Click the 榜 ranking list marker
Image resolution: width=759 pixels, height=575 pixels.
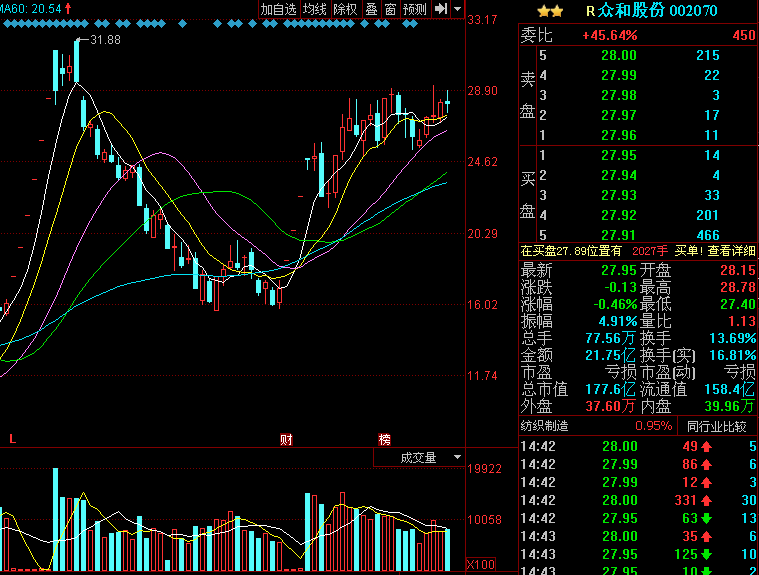coord(384,439)
